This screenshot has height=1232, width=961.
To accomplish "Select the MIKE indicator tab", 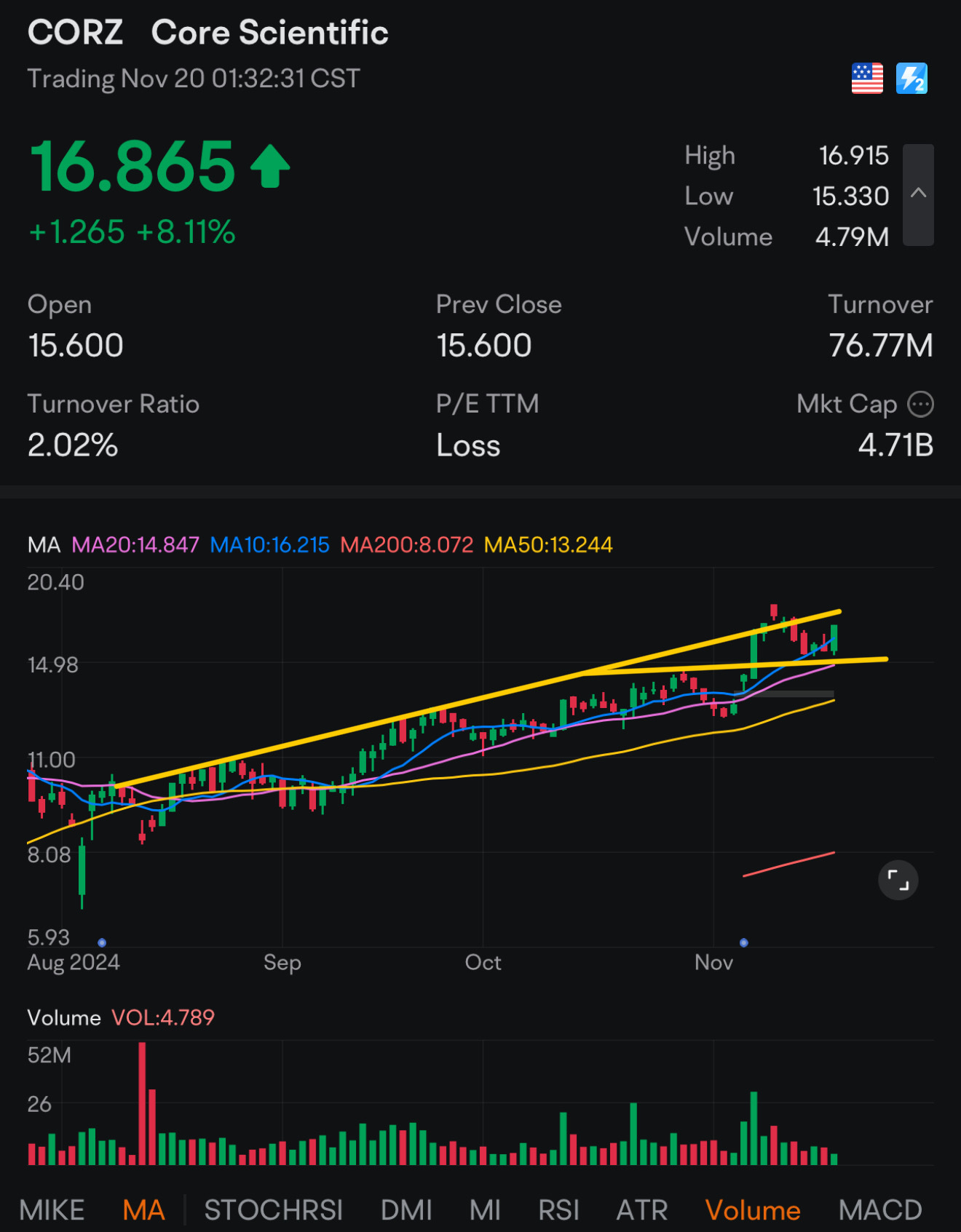I will coord(52,1210).
